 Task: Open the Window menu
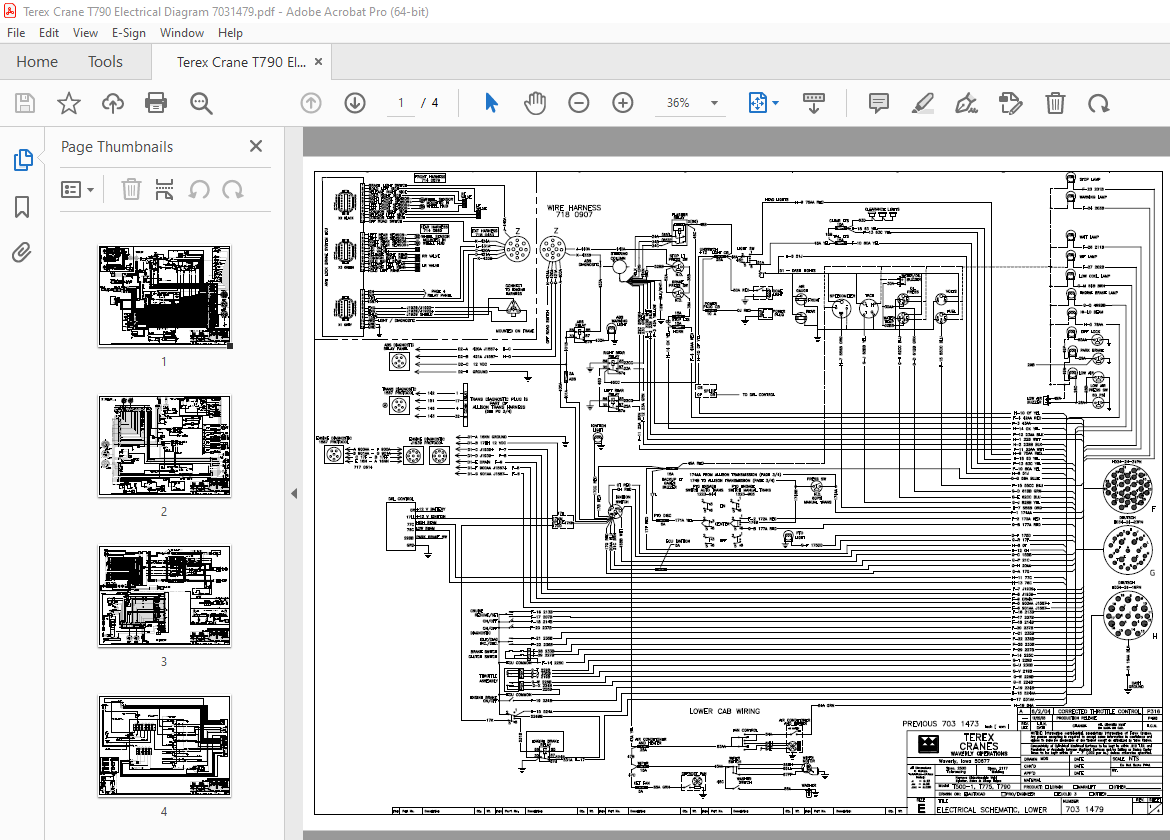(x=181, y=33)
